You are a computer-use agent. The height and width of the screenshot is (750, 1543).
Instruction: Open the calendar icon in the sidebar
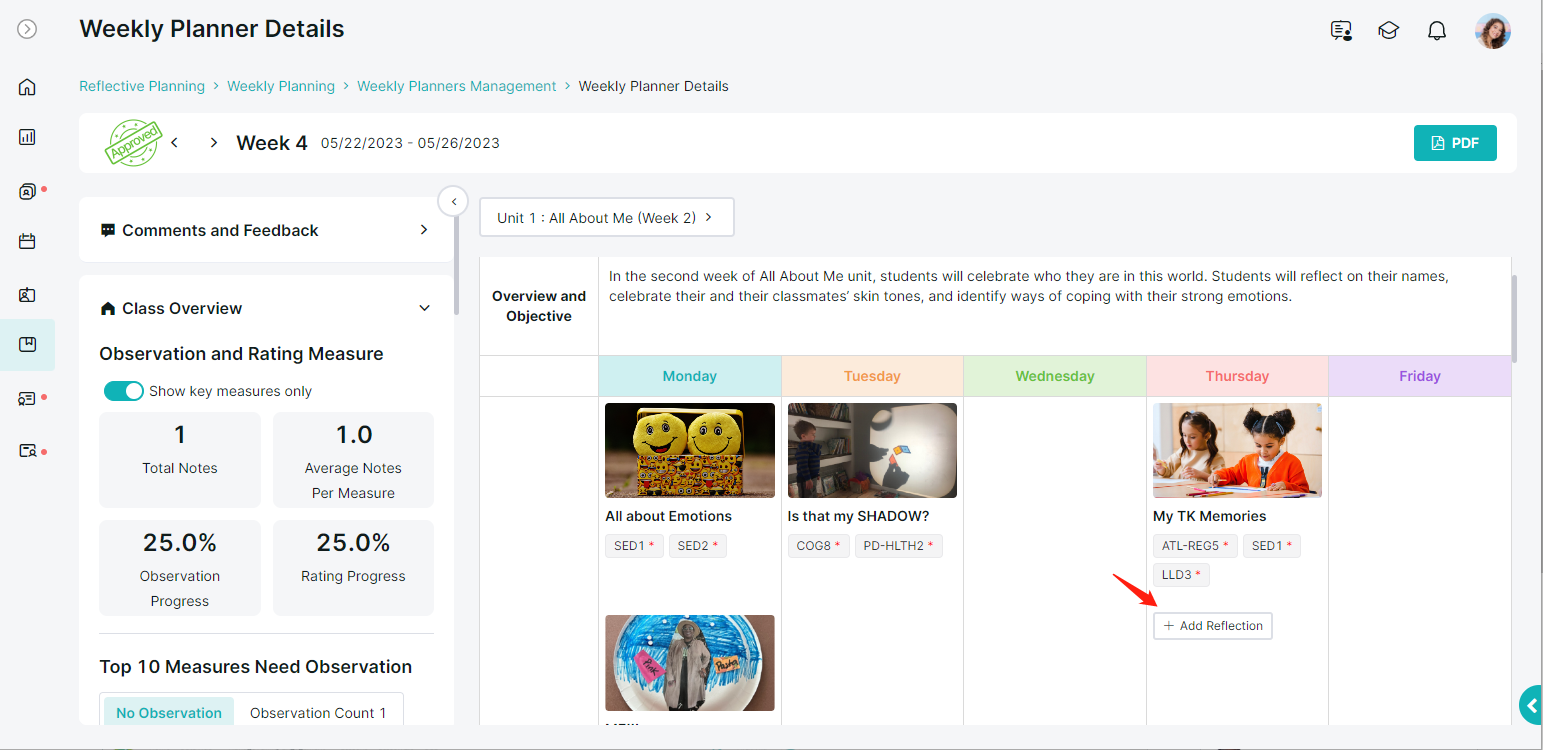[x=27, y=241]
